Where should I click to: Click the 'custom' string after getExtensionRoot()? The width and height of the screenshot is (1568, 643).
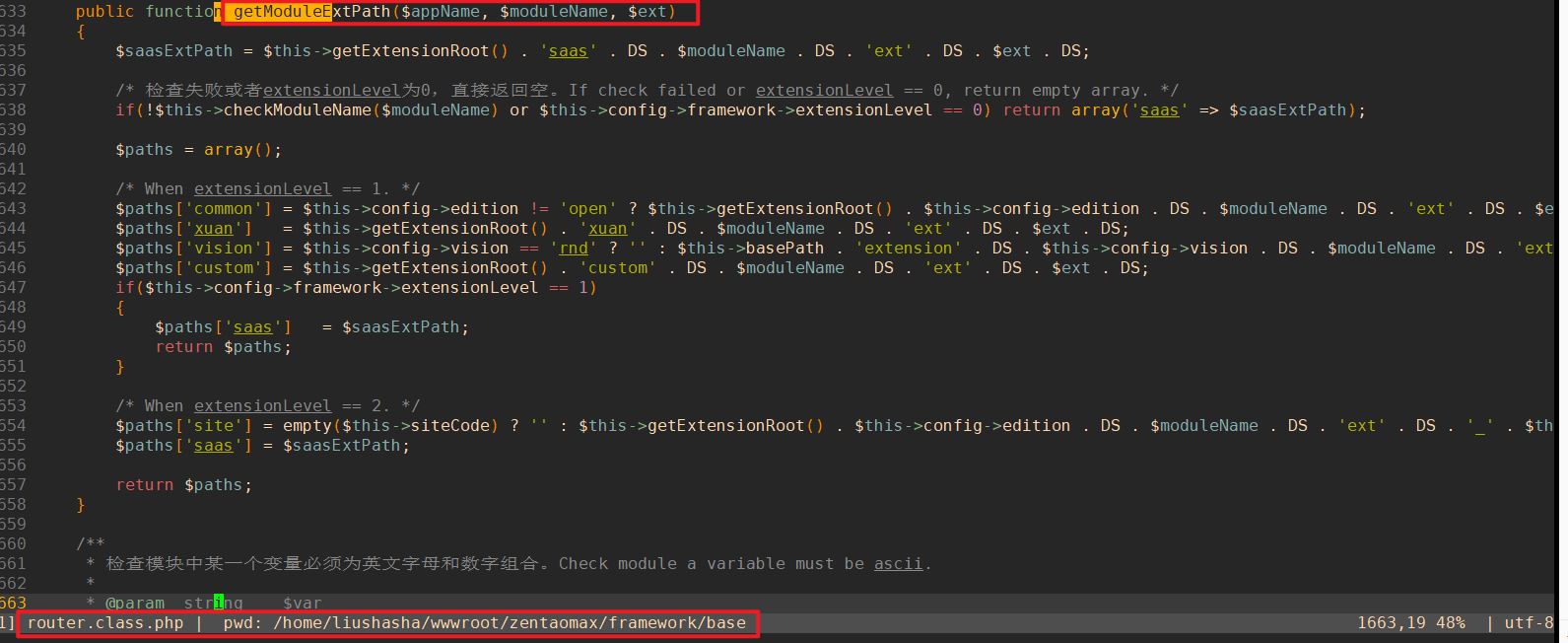618,268
